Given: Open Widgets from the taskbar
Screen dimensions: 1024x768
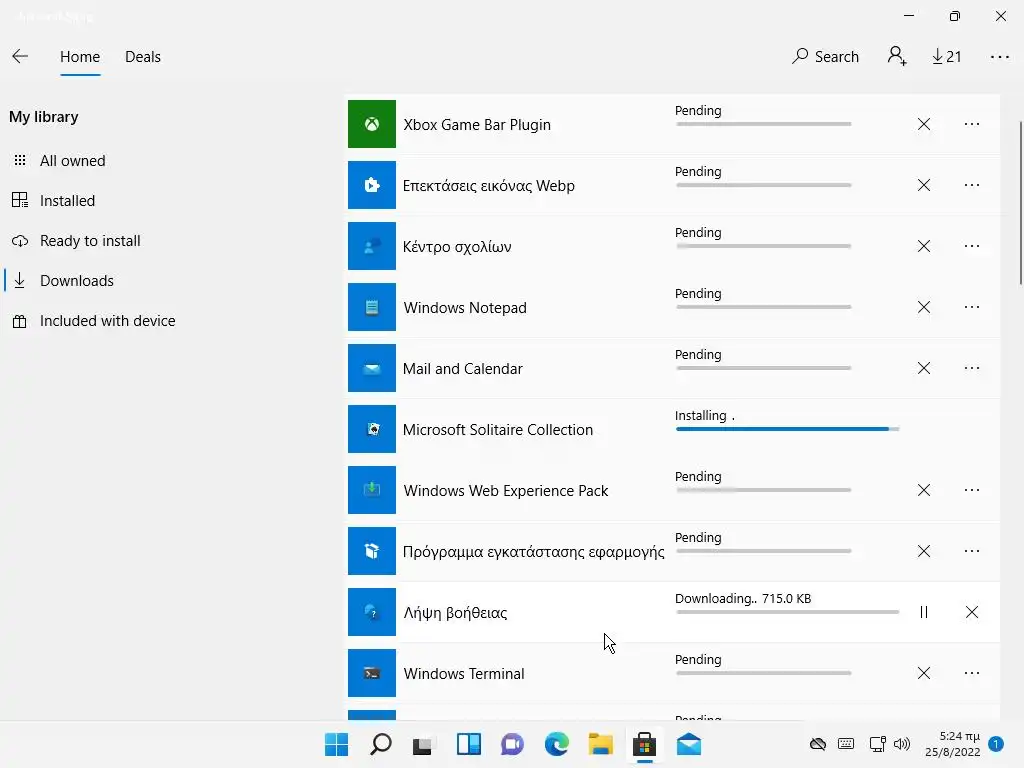Looking at the screenshot, I should (x=468, y=744).
